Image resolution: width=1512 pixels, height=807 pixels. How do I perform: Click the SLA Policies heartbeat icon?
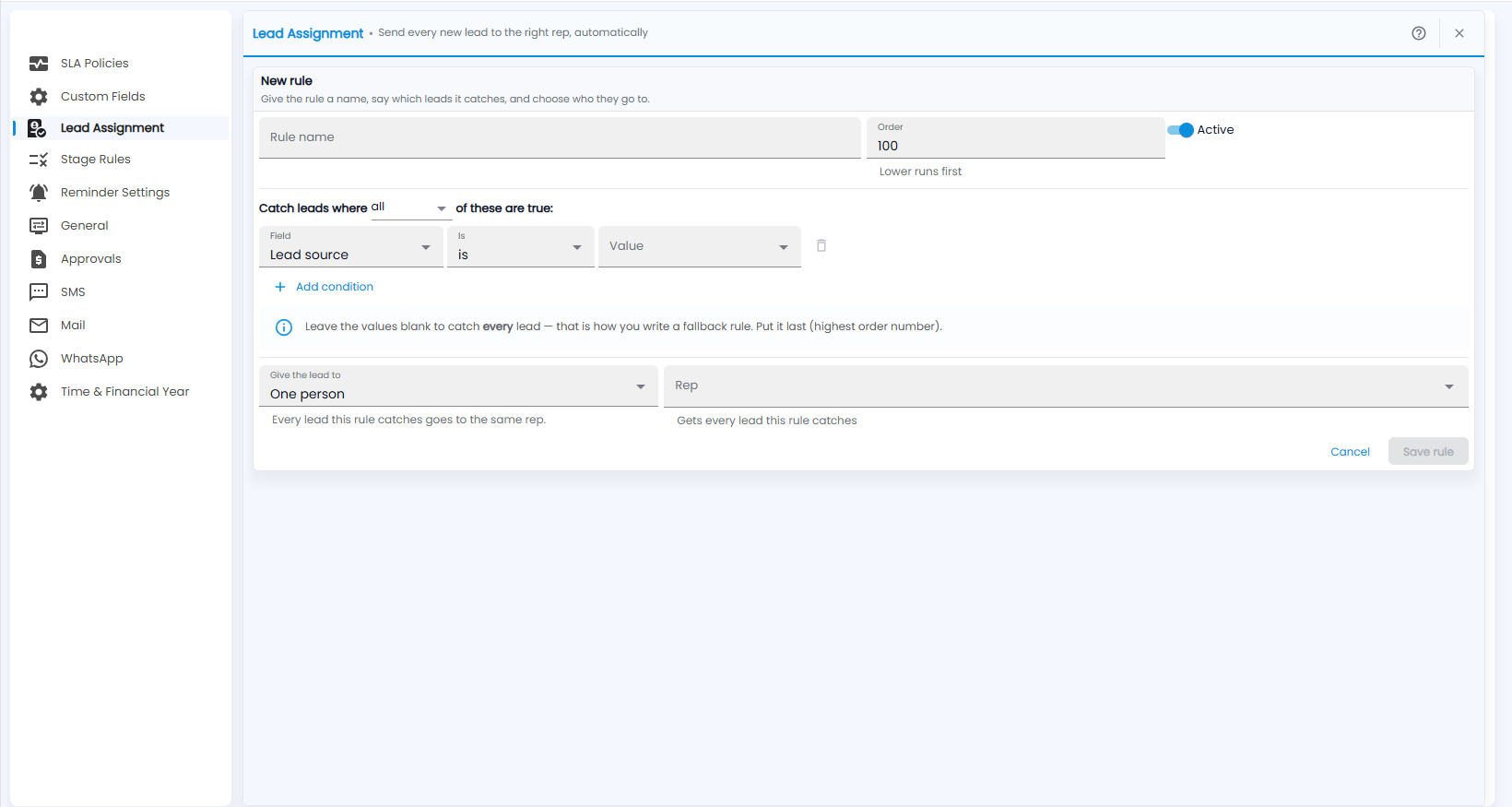(39, 64)
